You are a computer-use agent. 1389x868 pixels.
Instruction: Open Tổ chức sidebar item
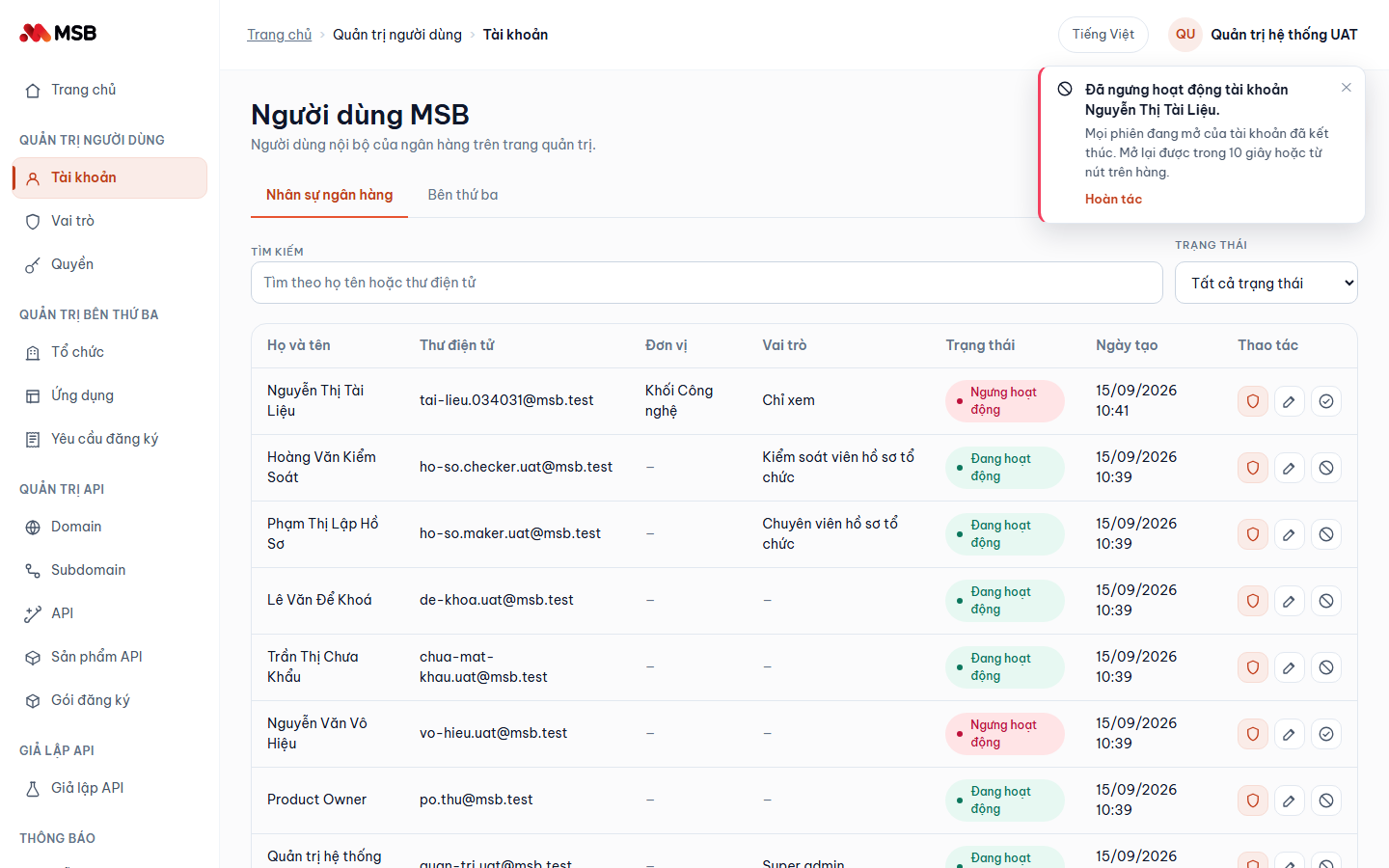point(110,352)
